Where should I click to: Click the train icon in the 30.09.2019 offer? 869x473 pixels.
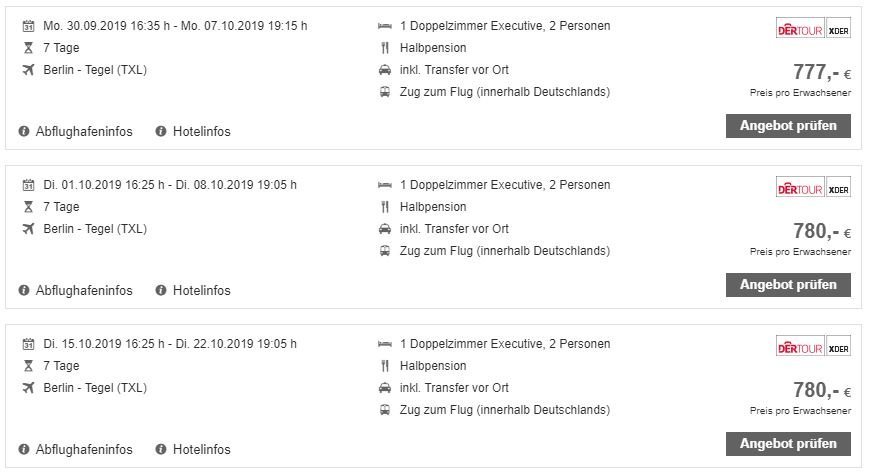(x=385, y=92)
